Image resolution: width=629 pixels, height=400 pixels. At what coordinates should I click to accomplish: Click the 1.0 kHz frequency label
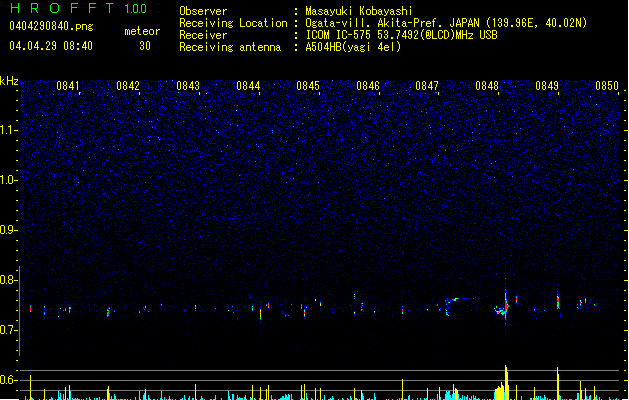(x=9, y=180)
